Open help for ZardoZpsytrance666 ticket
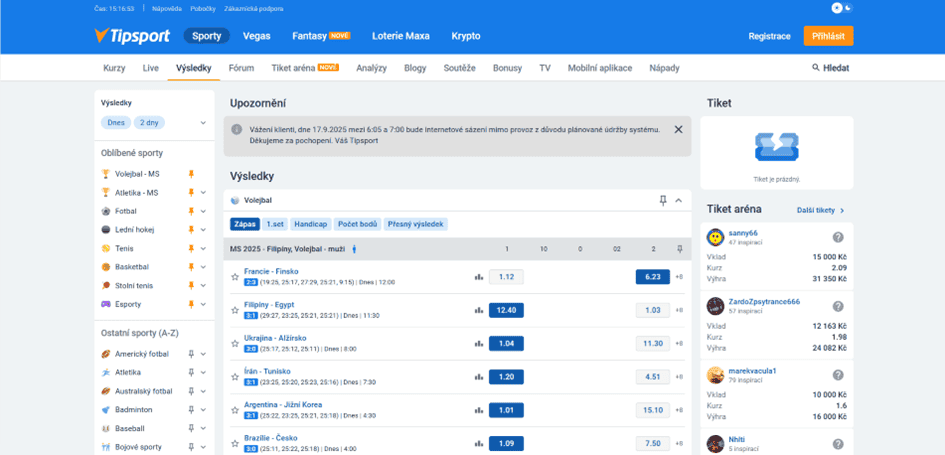945x455 pixels. 838,306
